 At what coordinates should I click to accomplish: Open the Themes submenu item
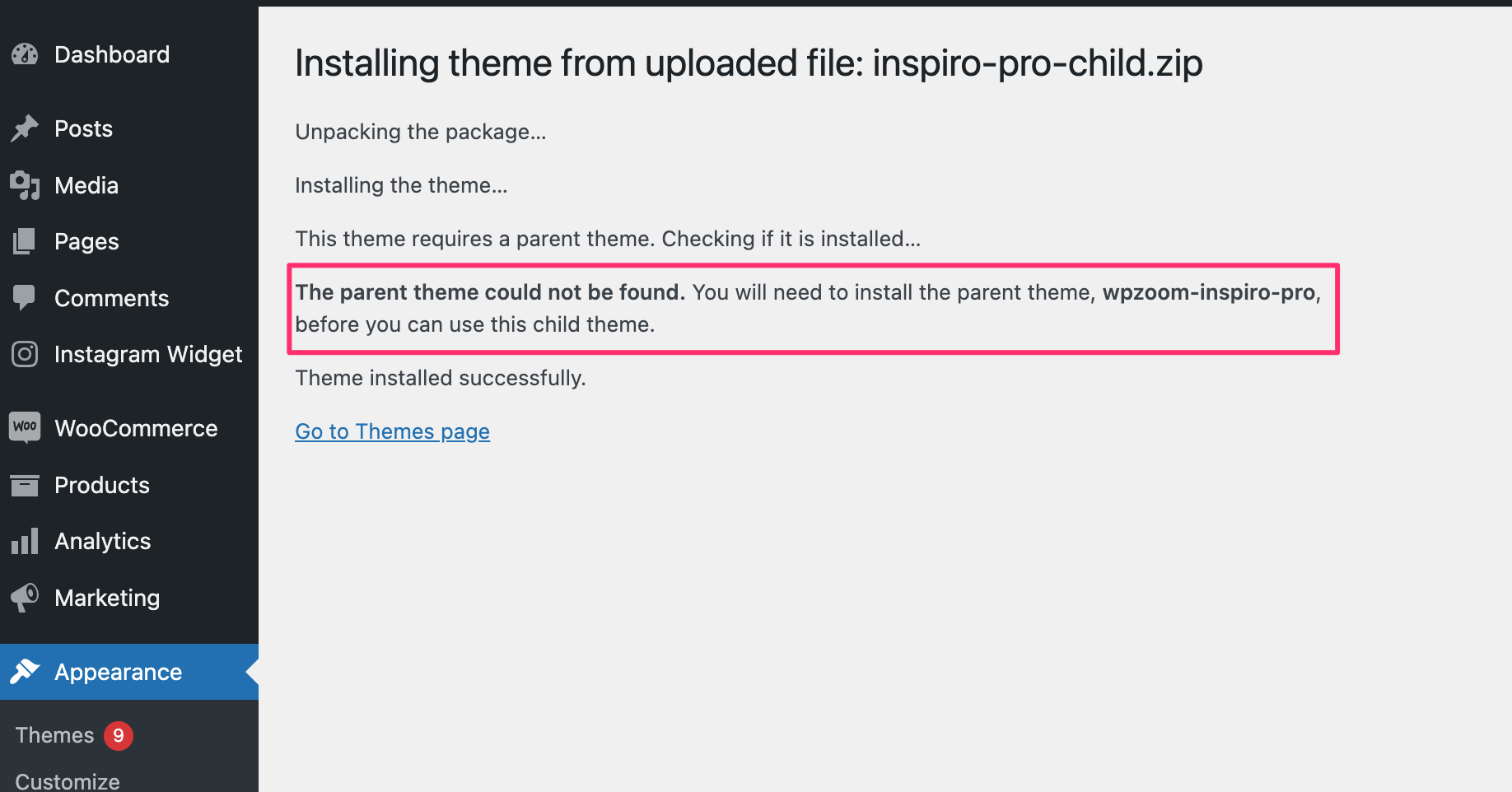(x=54, y=735)
